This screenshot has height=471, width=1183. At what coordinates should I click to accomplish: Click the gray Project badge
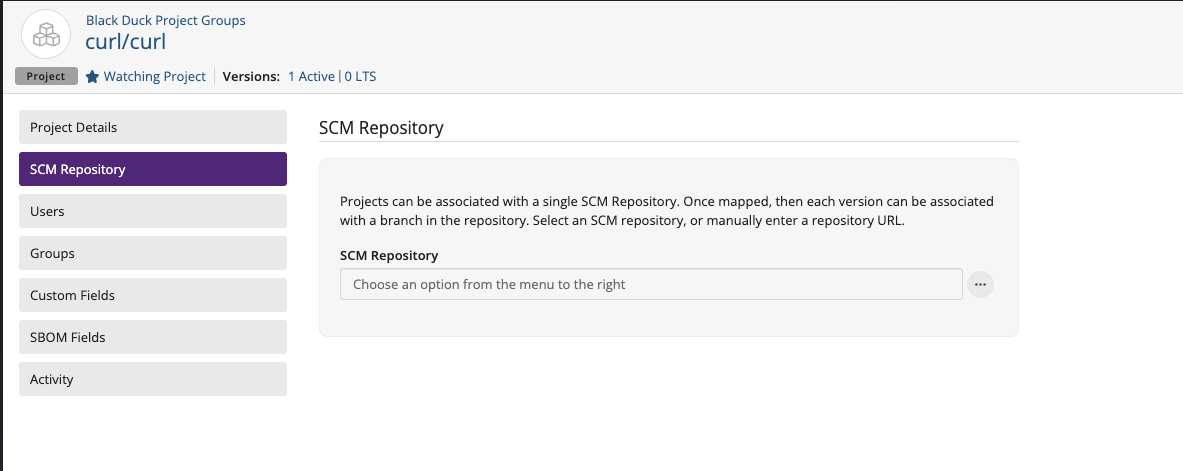46,76
